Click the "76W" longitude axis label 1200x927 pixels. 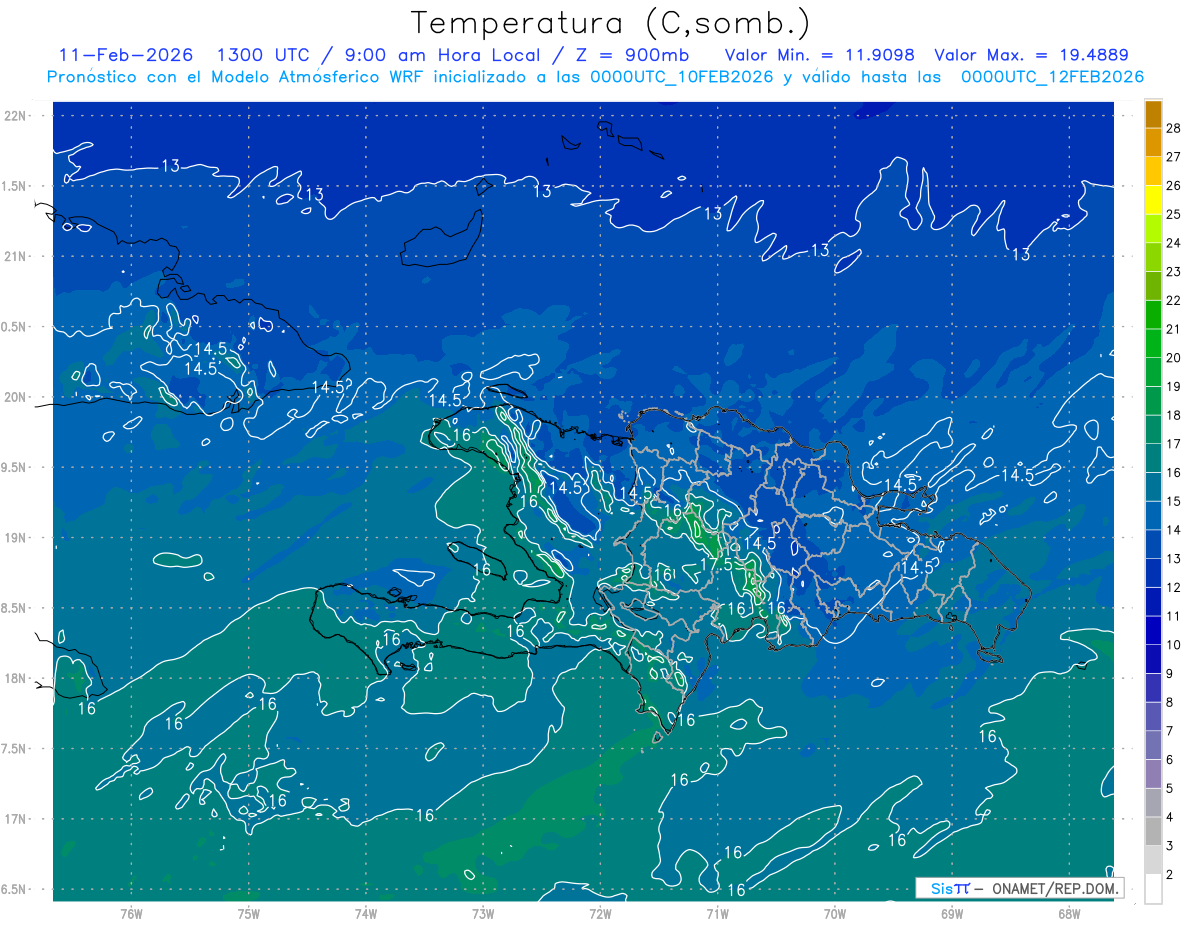point(131,914)
